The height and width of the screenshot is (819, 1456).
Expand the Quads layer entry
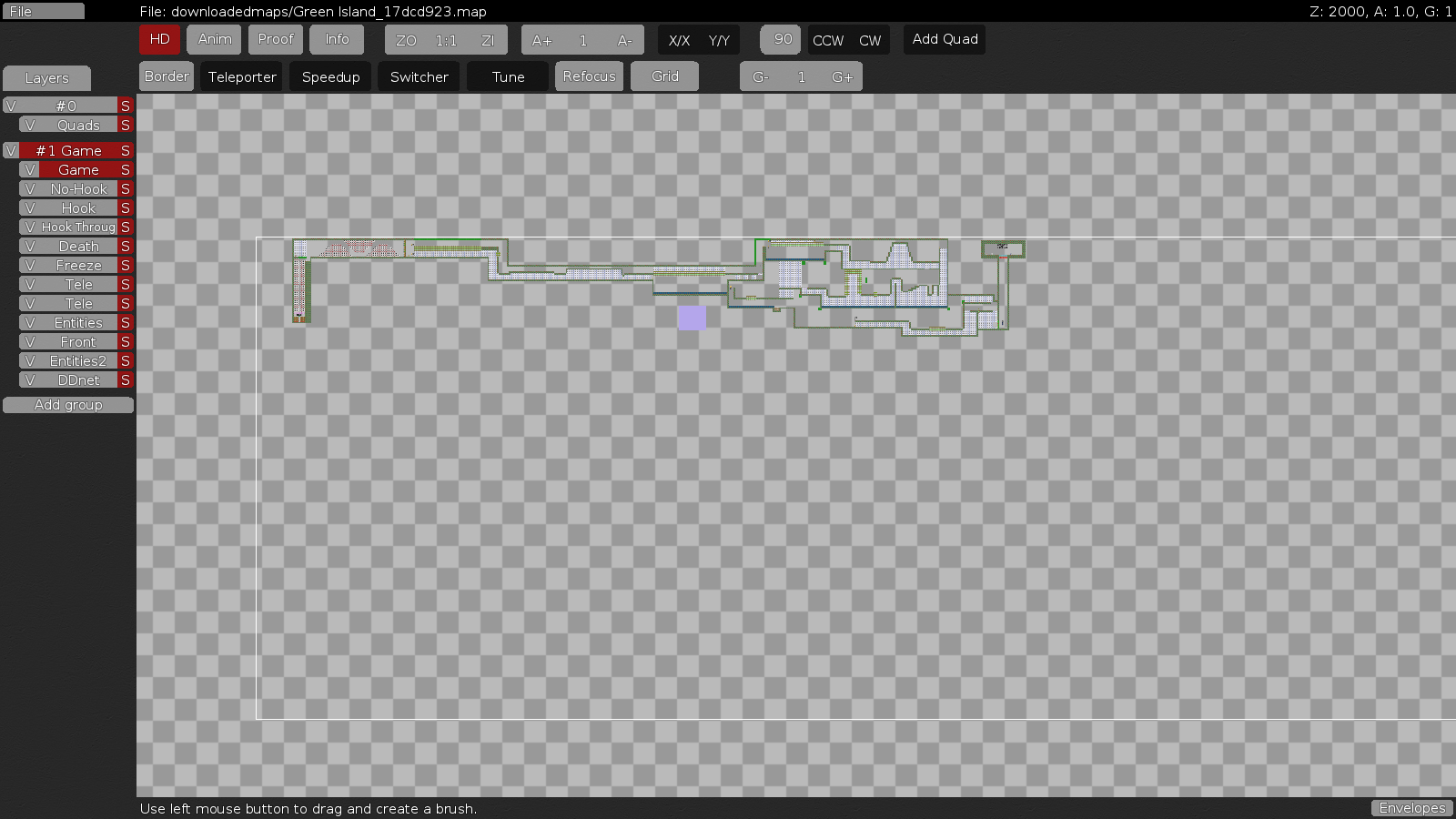29,125
